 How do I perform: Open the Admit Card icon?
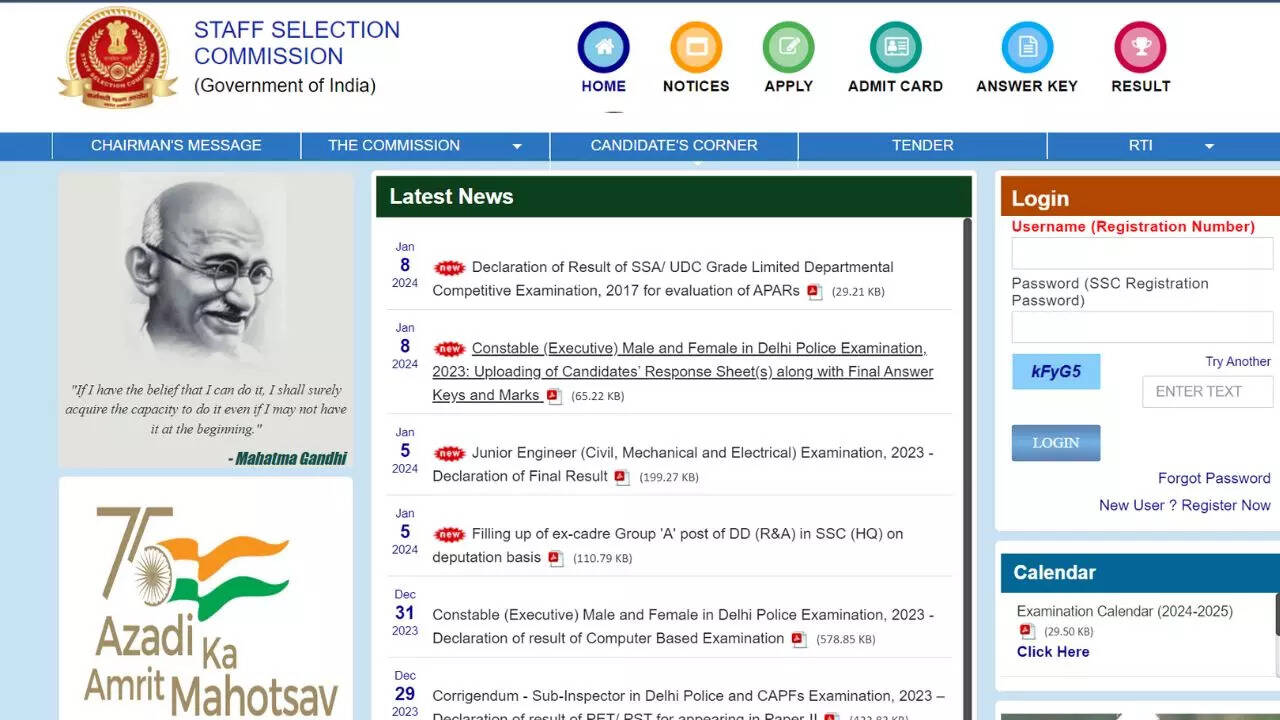895,47
